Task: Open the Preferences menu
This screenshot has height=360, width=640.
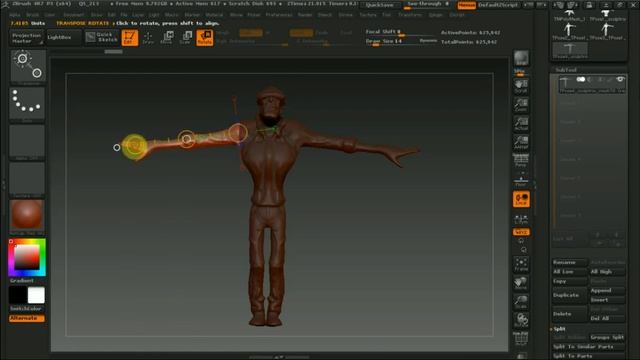Action: 279,15
